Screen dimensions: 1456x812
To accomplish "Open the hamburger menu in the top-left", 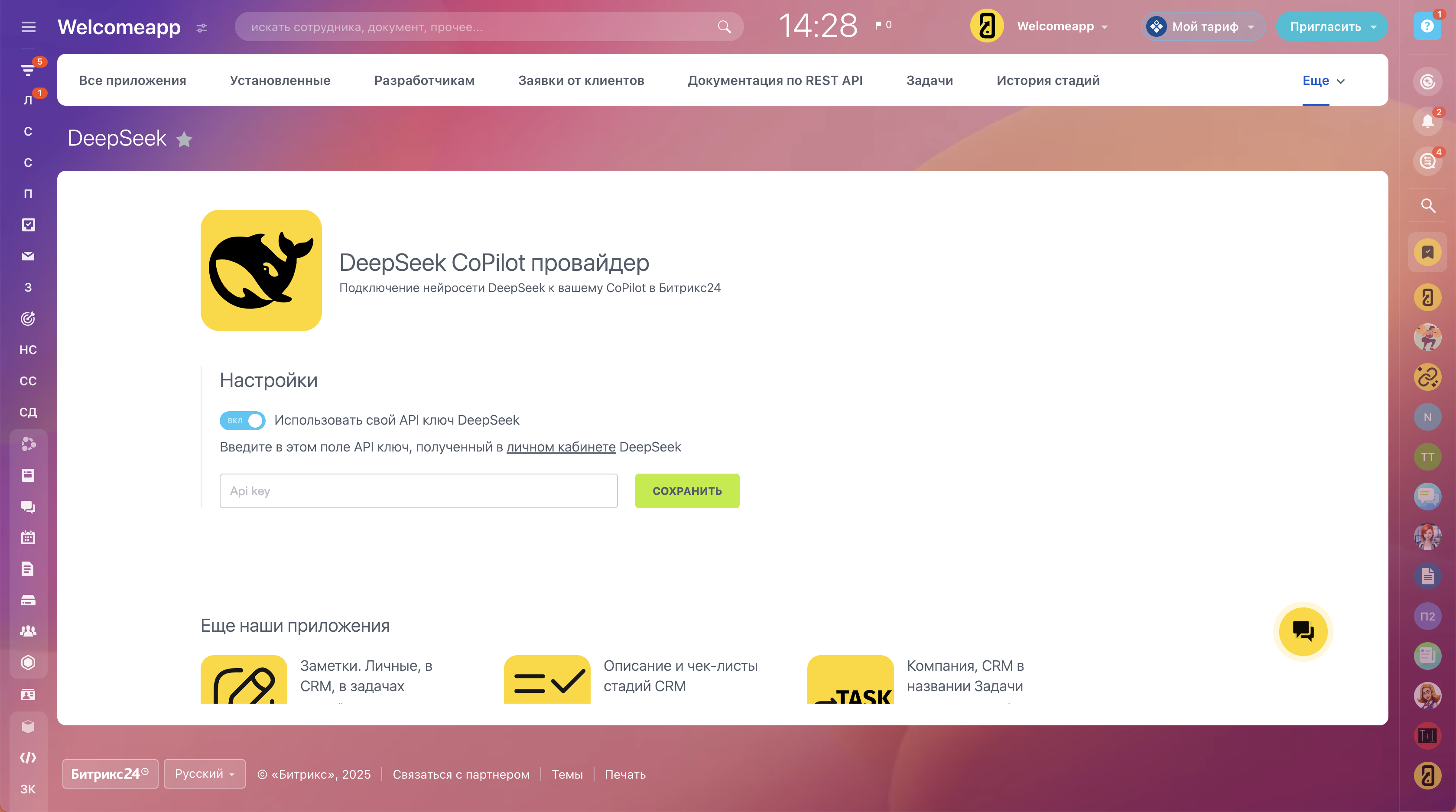I will pos(28,26).
